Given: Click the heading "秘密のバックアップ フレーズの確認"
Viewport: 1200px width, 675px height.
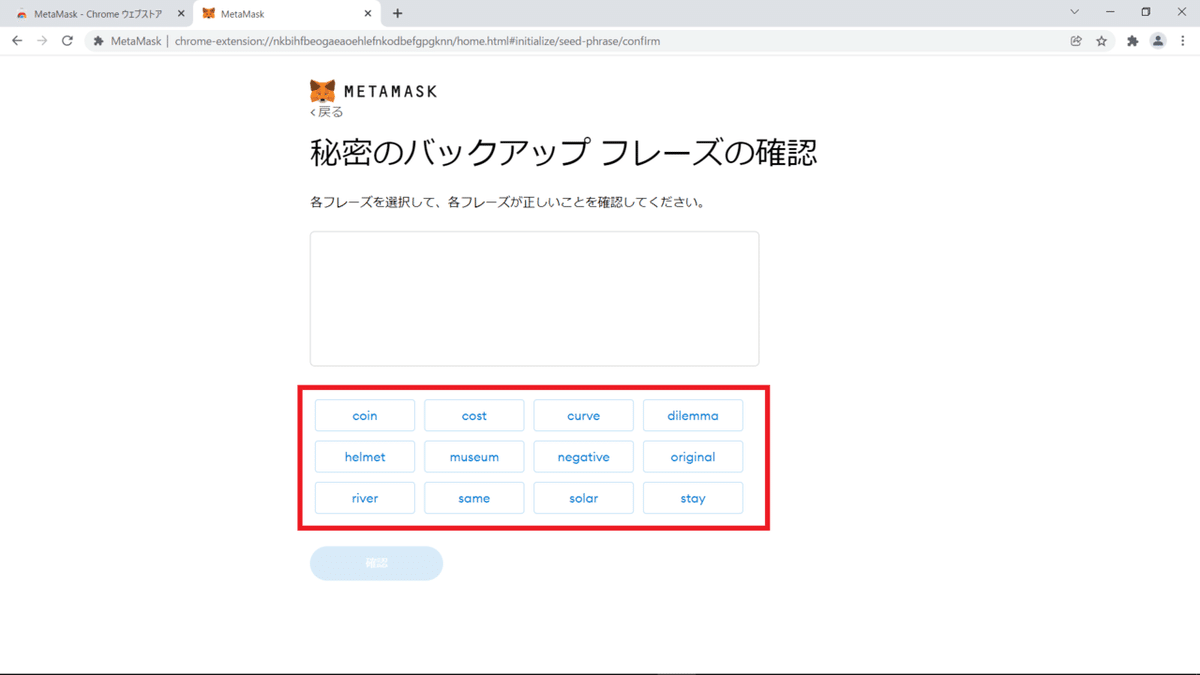Looking at the screenshot, I should [564, 153].
